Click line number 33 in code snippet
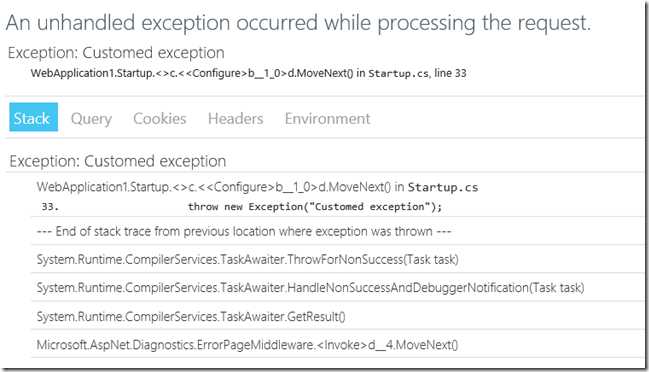Image resolution: width=649 pixels, height=372 pixels. point(50,206)
